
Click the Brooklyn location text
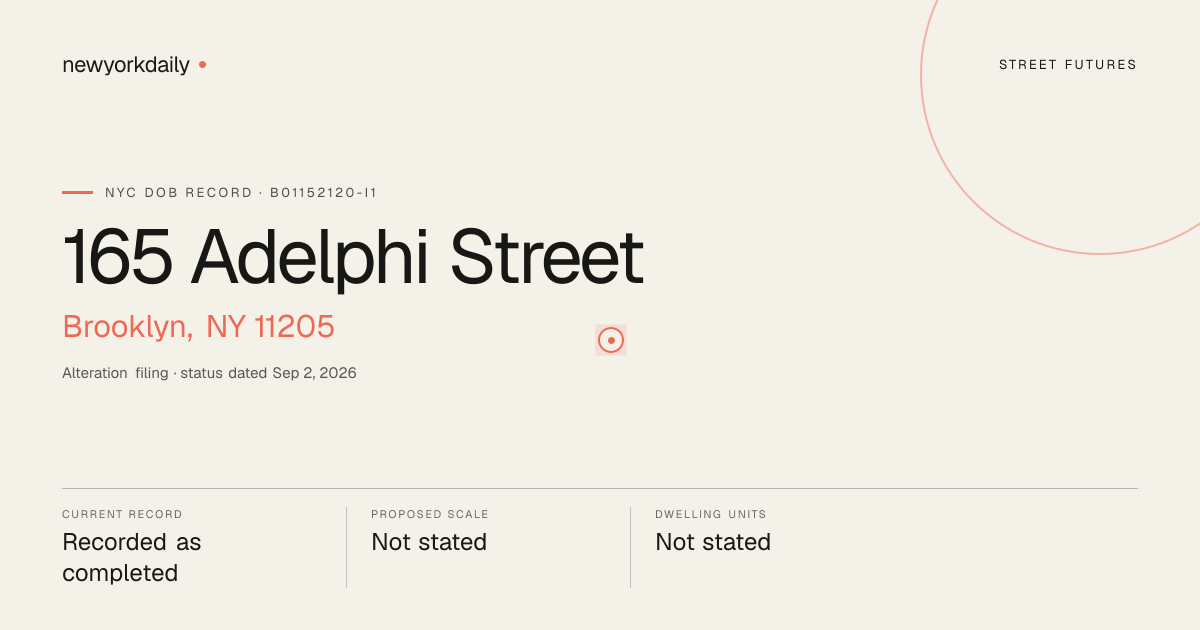coord(127,327)
